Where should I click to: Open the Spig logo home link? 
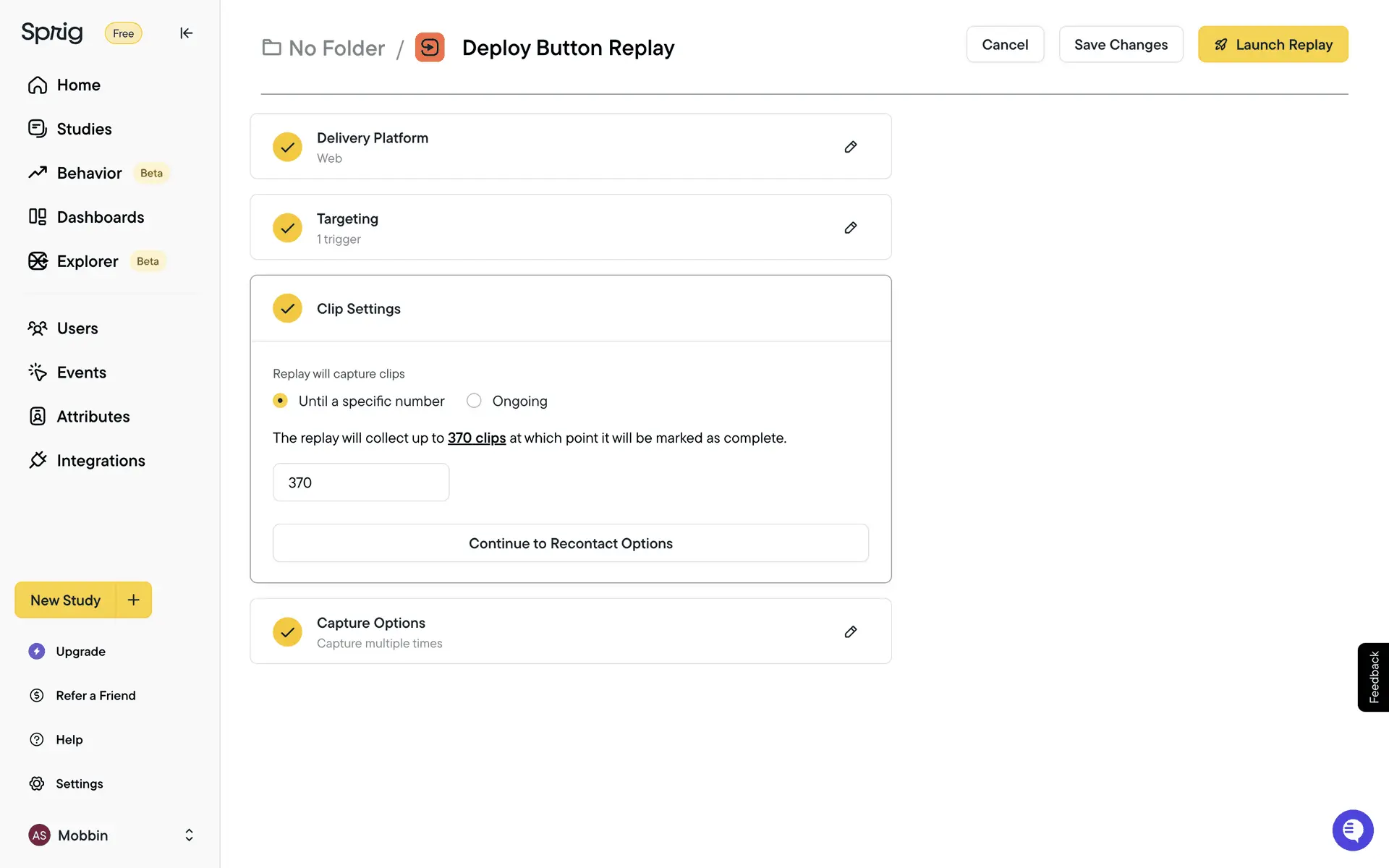(x=52, y=33)
